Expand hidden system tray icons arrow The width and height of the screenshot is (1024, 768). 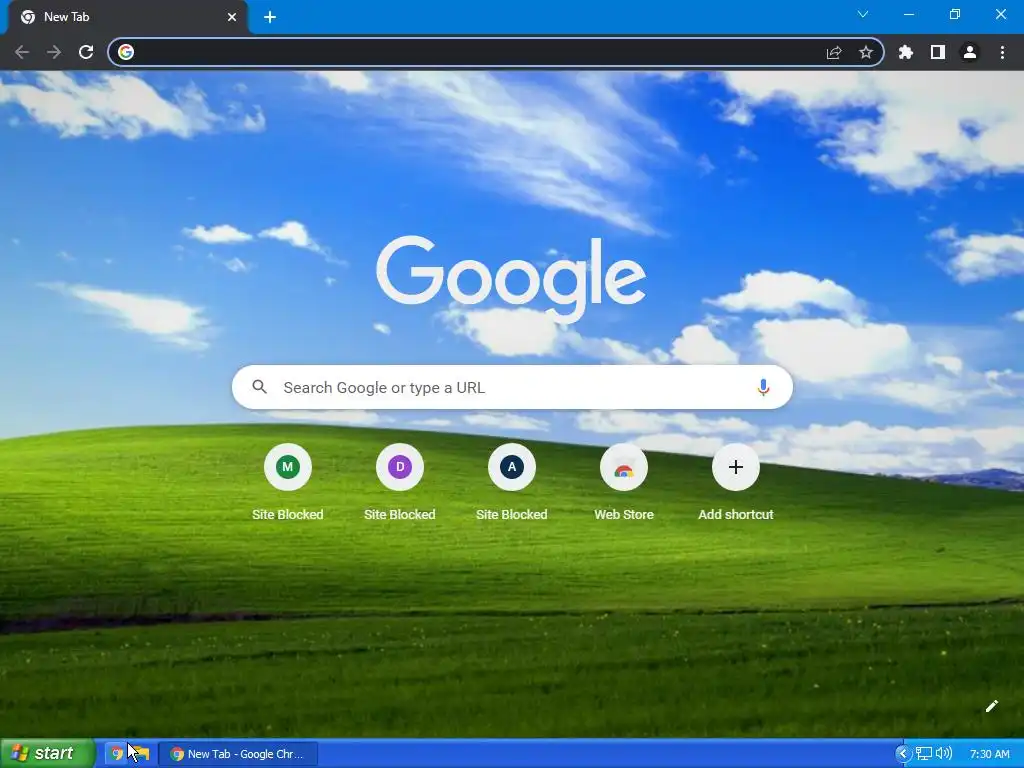903,754
